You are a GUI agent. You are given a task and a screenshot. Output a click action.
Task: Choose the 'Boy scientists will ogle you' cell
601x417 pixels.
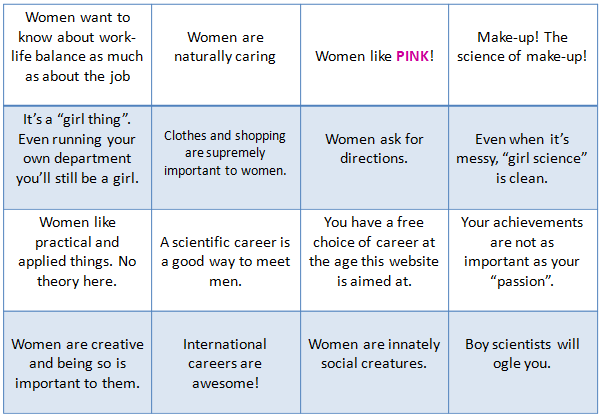click(523, 362)
